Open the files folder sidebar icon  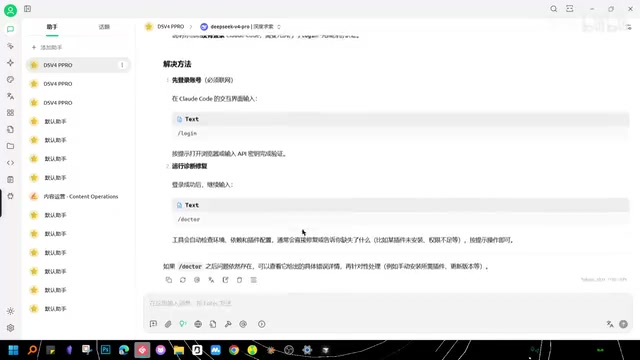point(10,146)
